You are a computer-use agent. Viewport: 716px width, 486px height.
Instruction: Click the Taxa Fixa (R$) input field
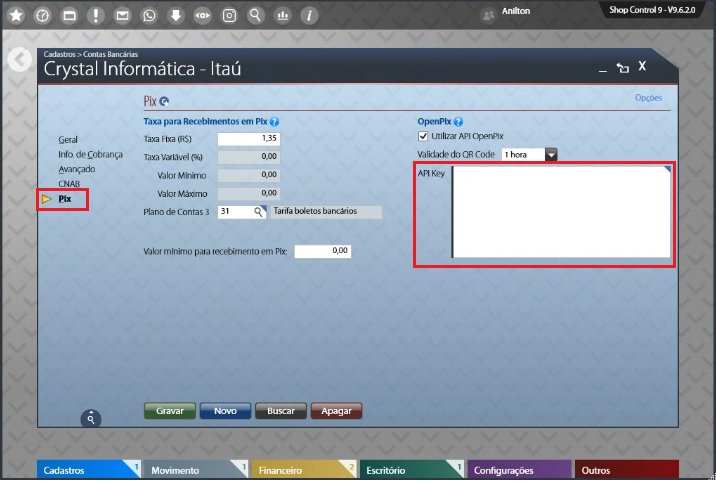click(x=248, y=138)
